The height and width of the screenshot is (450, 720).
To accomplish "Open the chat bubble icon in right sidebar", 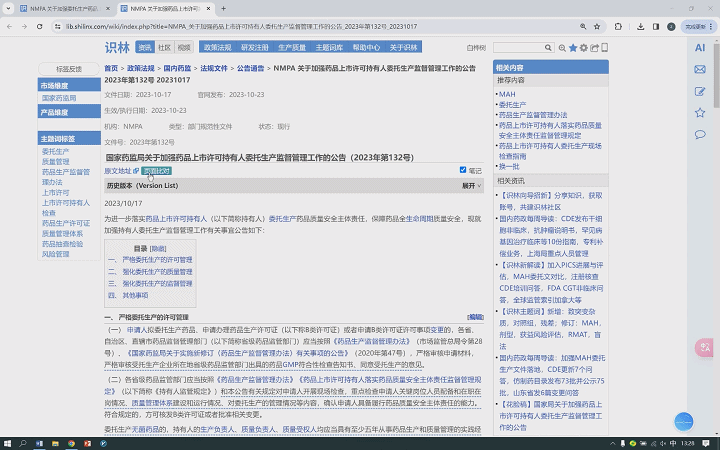I will pyautogui.click(x=700, y=134).
